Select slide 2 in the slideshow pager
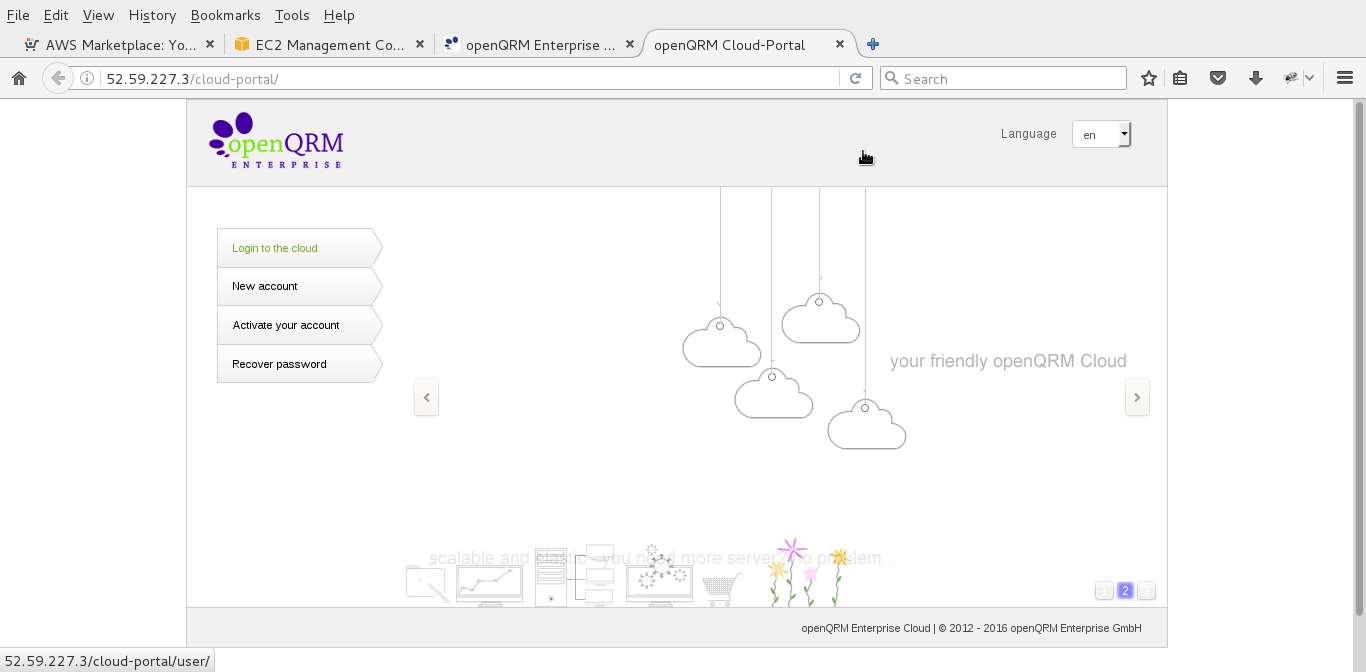This screenshot has height=672, width=1366. click(1125, 591)
